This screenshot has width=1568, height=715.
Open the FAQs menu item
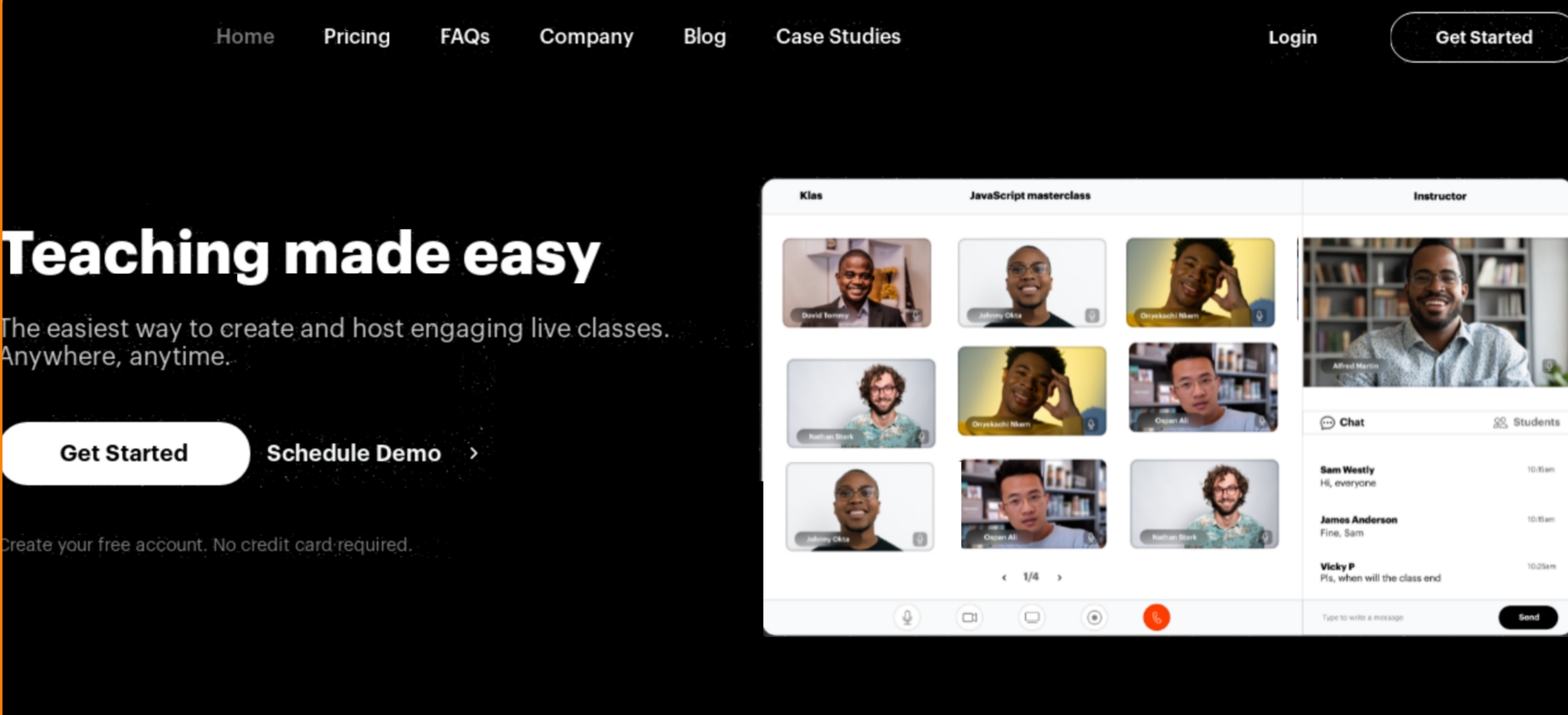tap(465, 36)
